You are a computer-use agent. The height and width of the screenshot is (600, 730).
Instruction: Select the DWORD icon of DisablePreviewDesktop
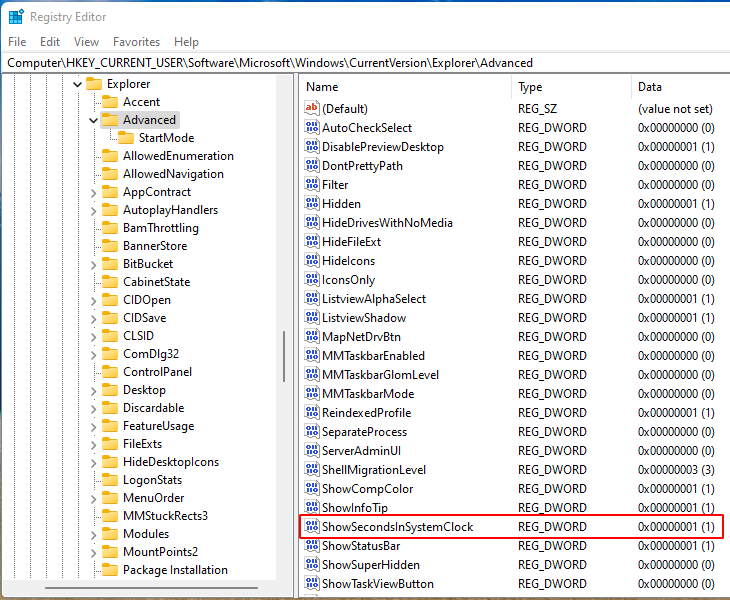pyautogui.click(x=311, y=146)
